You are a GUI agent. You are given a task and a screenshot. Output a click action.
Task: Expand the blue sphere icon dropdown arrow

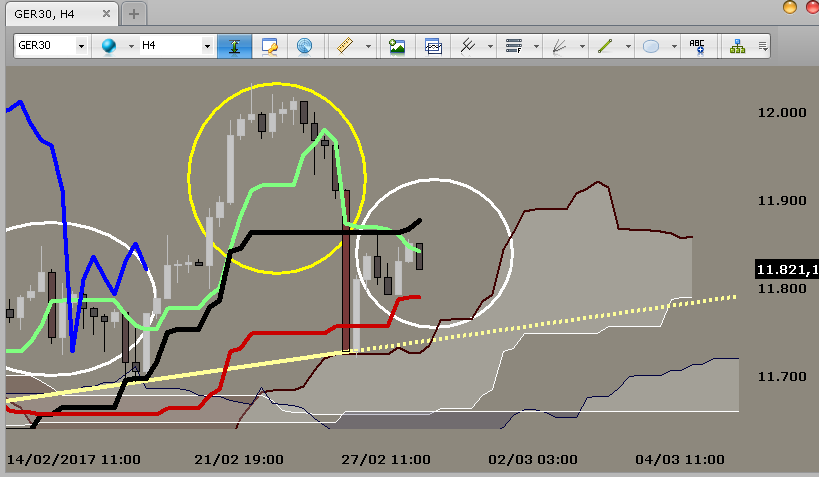click(131, 46)
